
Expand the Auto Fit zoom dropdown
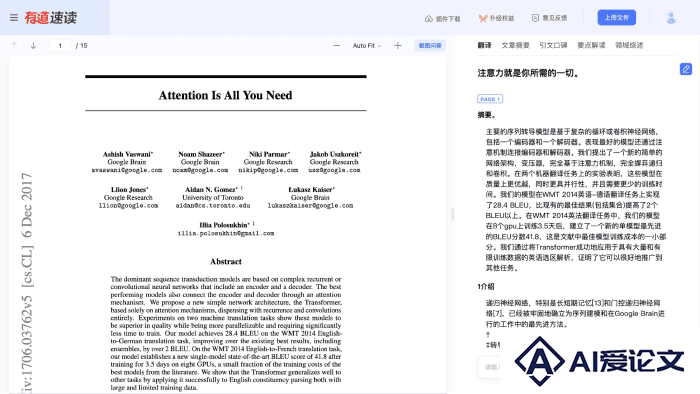pyautogui.click(x=367, y=46)
